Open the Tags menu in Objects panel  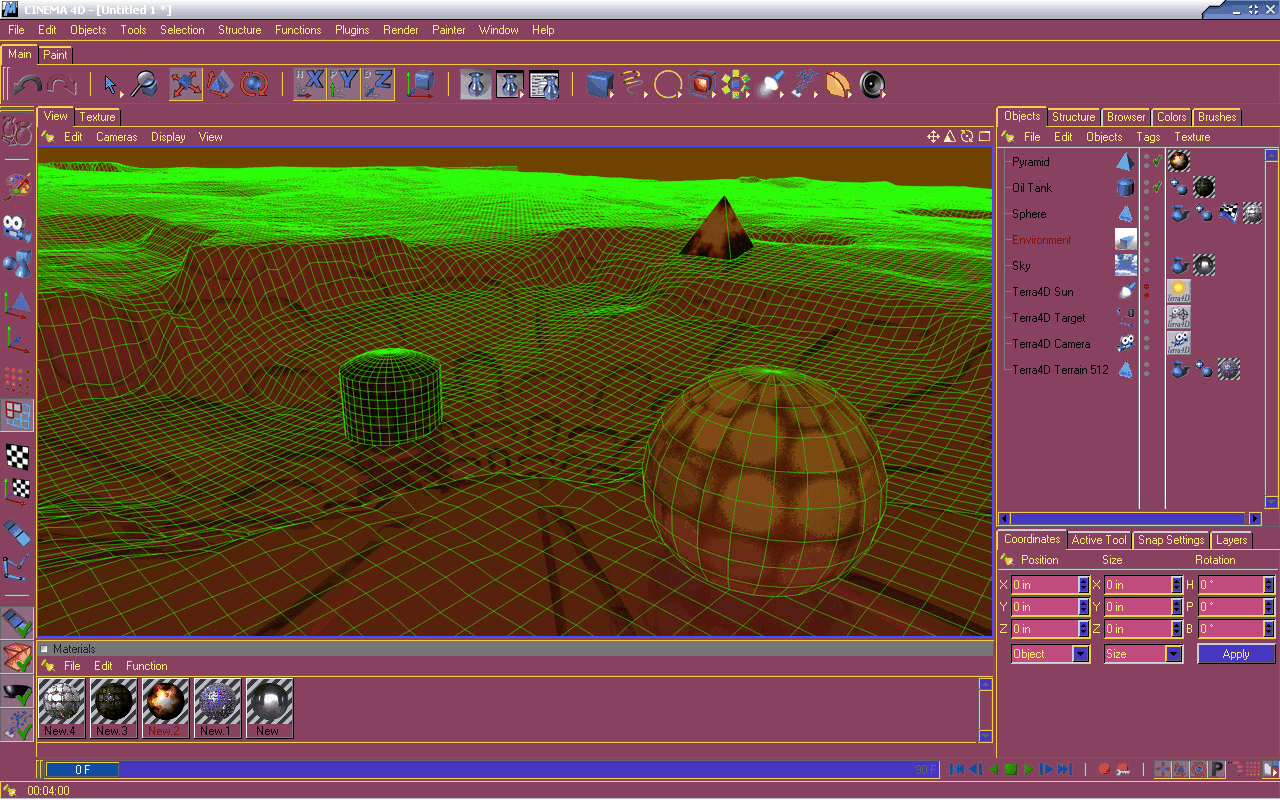point(1148,137)
